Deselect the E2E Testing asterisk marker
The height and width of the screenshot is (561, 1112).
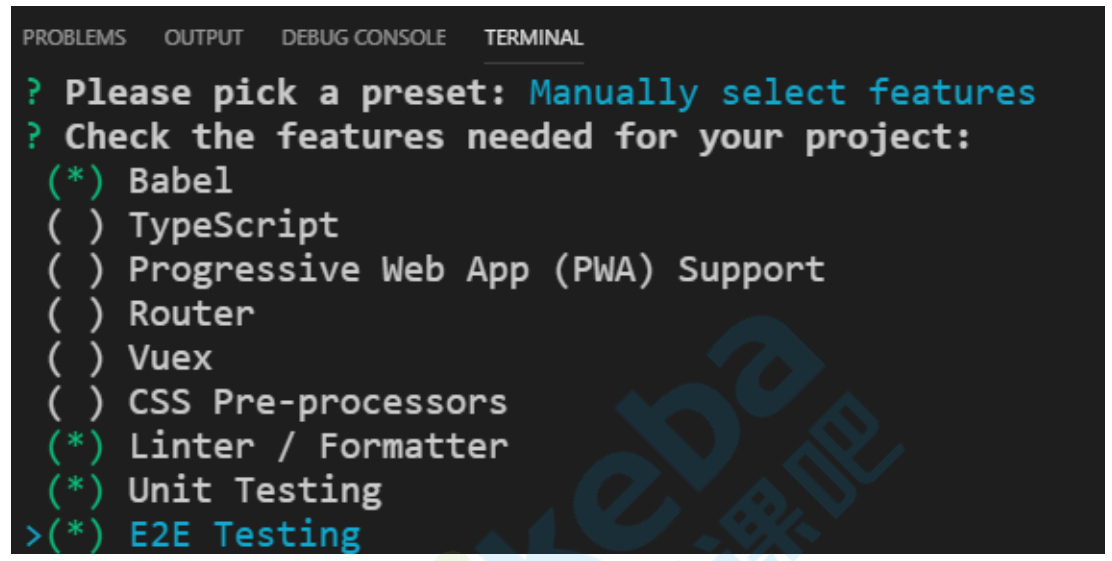click(x=75, y=535)
